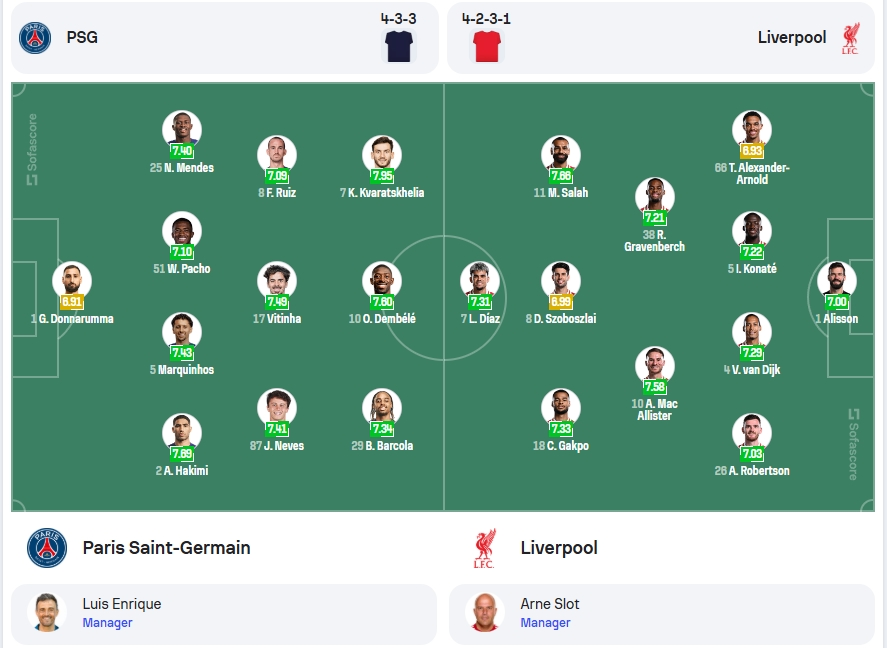The image size is (887, 648).
Task: Click K. Kvaratskhelia's player avatar
Action: (x=382, y=155)
